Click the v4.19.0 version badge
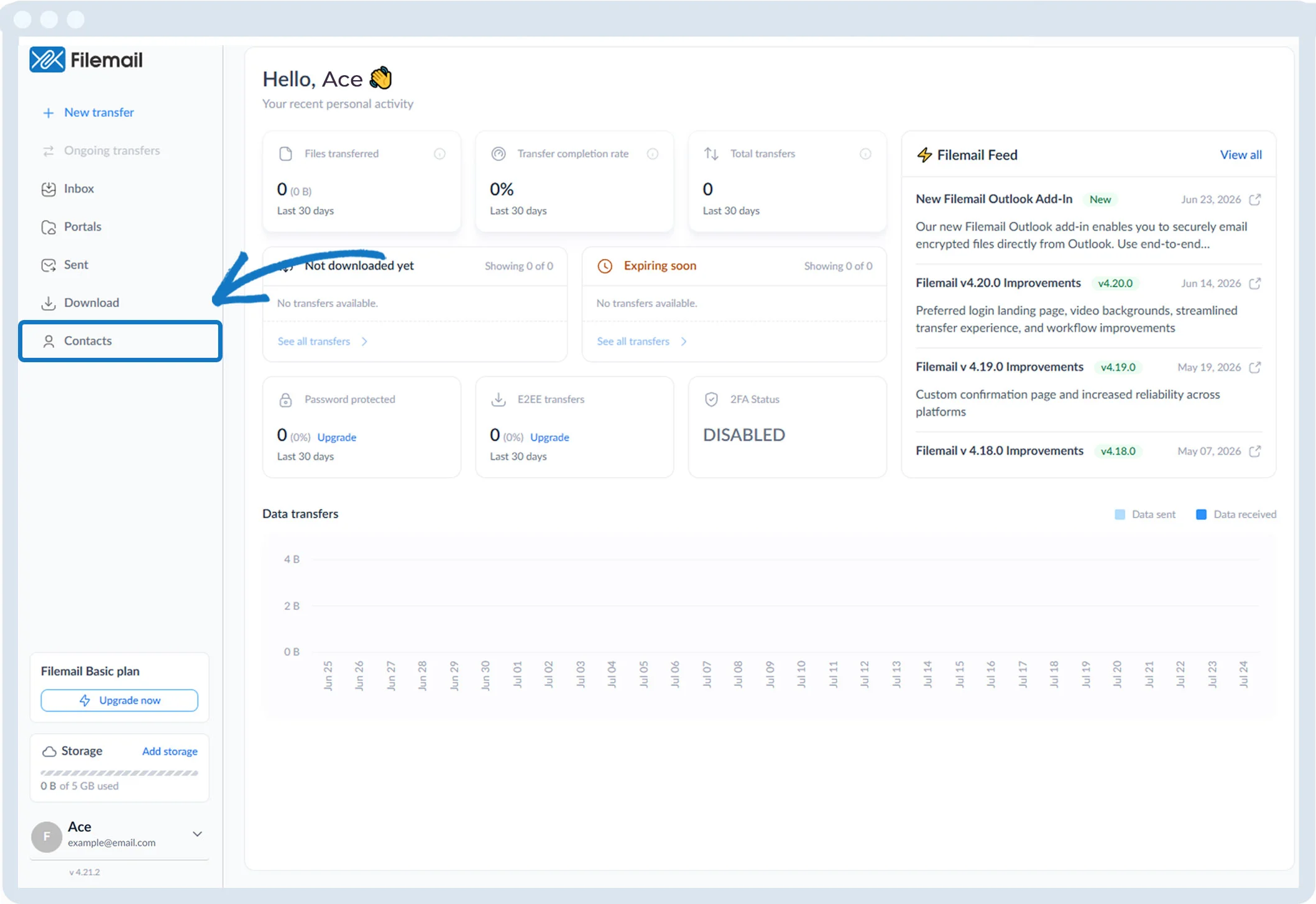The image size is (1316, 904). [1118, 367]
